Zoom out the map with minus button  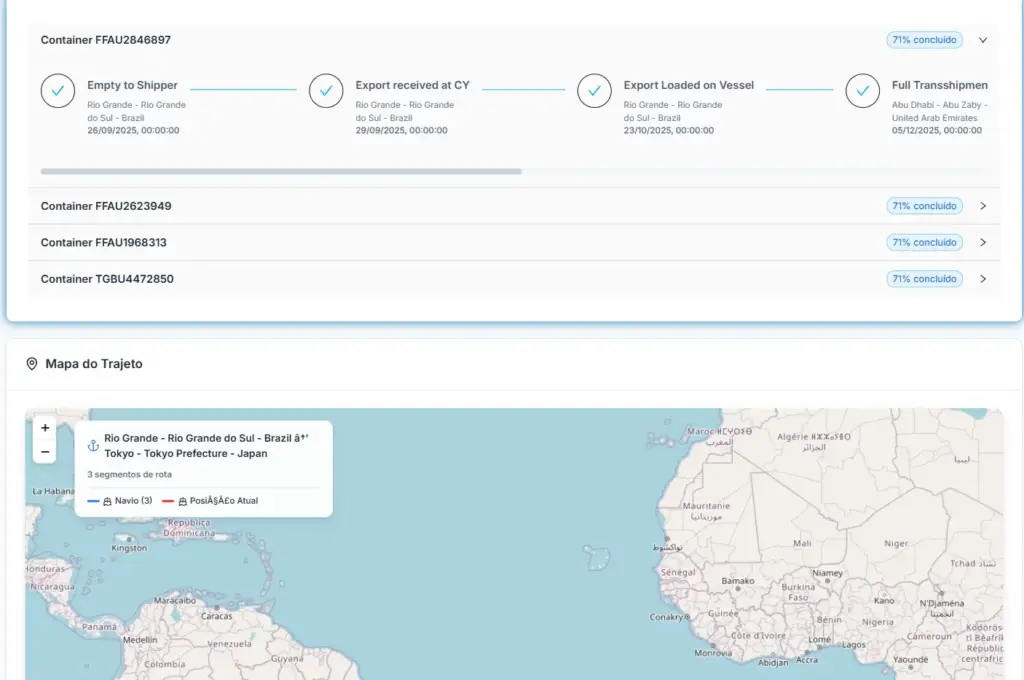point(44,451)
